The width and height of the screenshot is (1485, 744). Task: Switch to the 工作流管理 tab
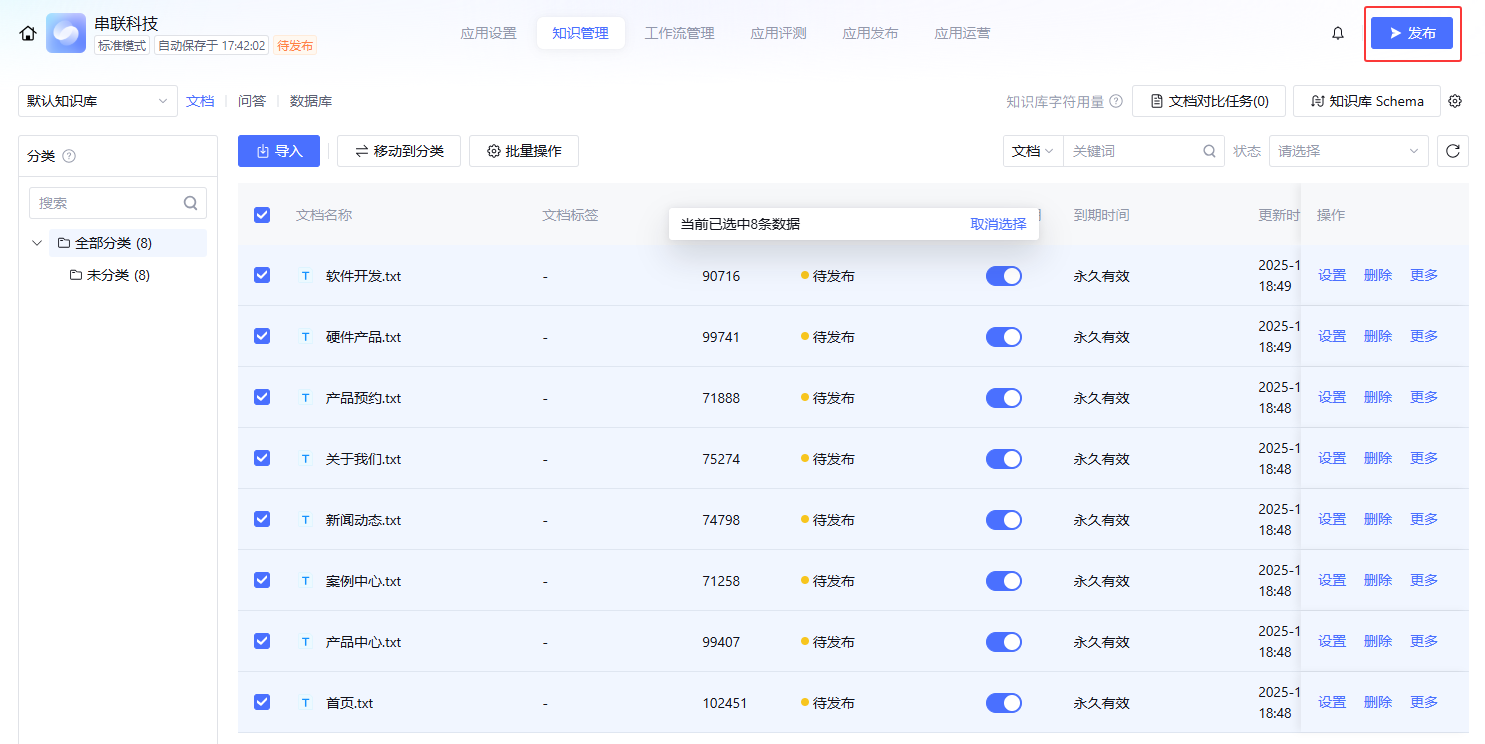(x=679, y=33)
